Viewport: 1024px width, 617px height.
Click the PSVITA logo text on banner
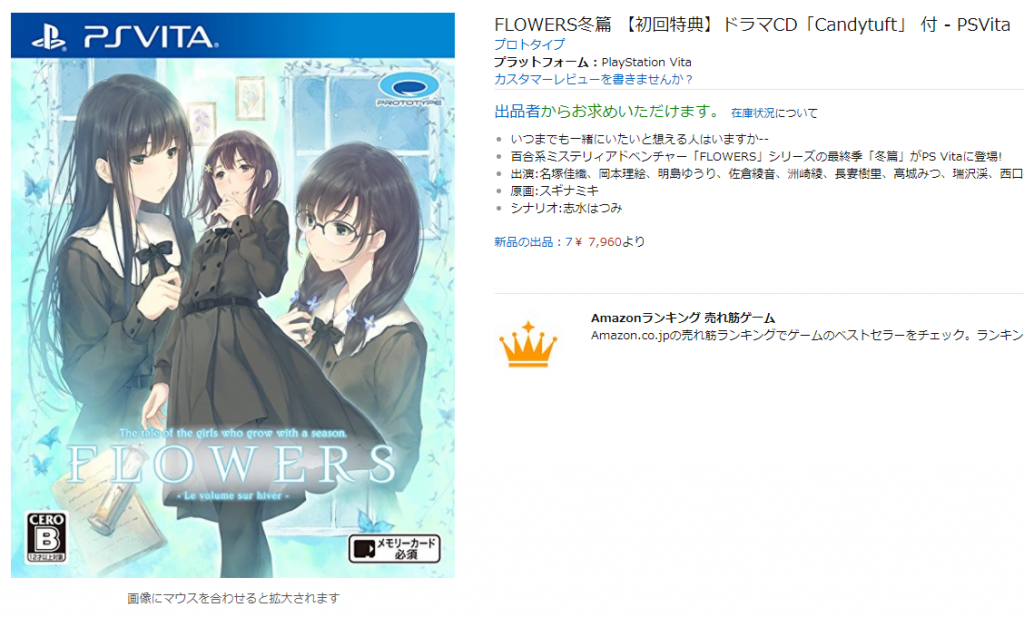click(150, 37)
